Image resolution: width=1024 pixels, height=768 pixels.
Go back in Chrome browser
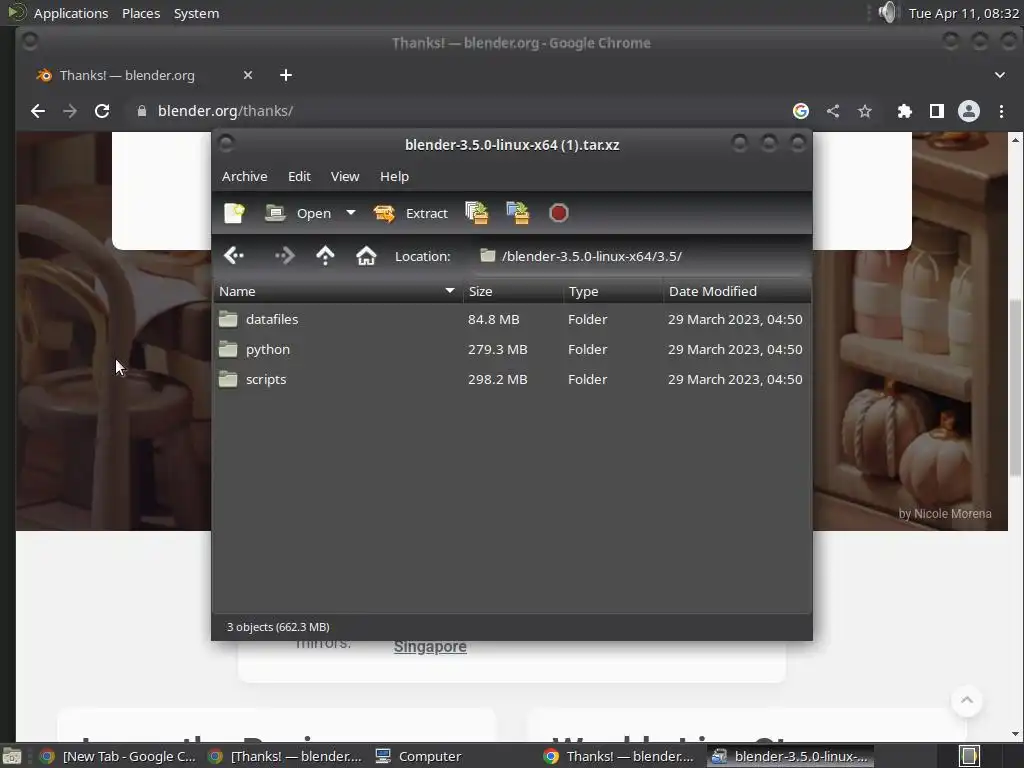click(x=38, y=111)
